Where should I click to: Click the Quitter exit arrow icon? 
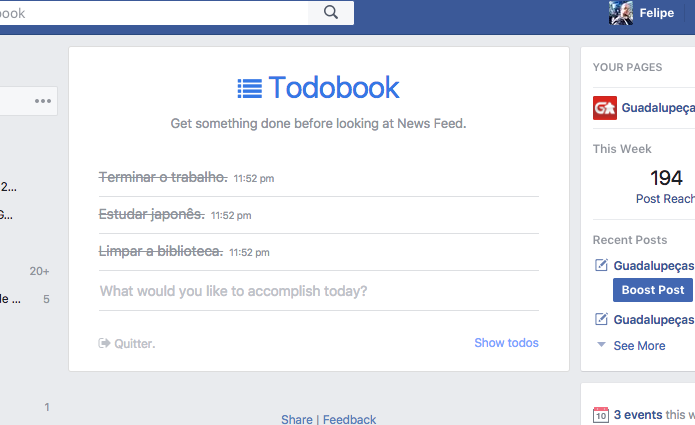pyautogui.click(x=104, y=343)
